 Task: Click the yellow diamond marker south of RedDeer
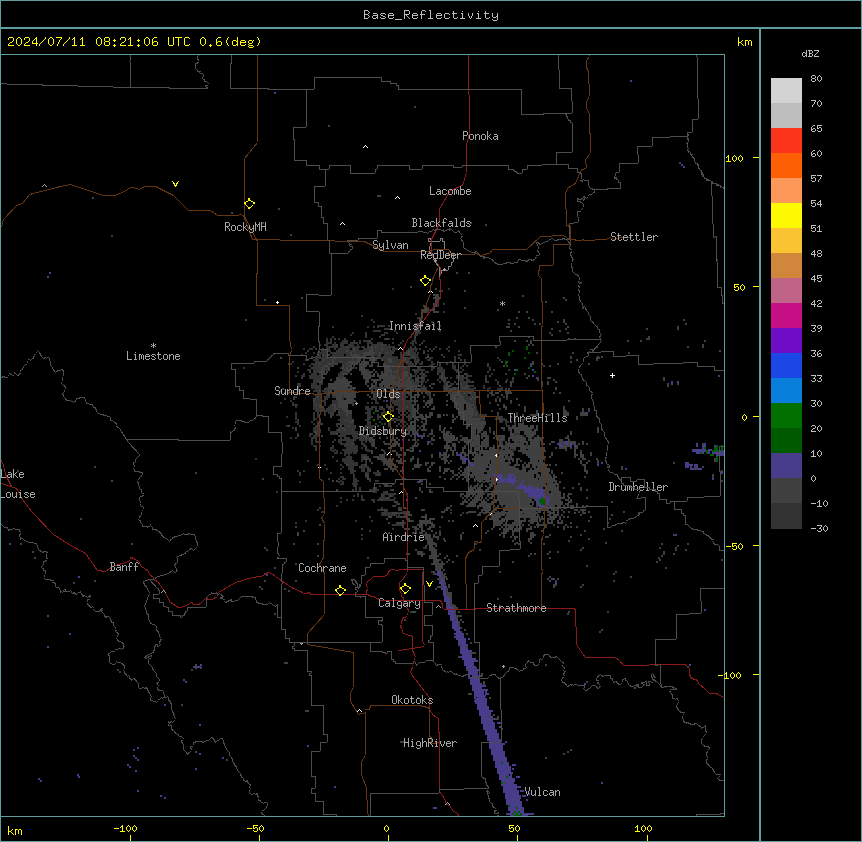click(425, 281)
